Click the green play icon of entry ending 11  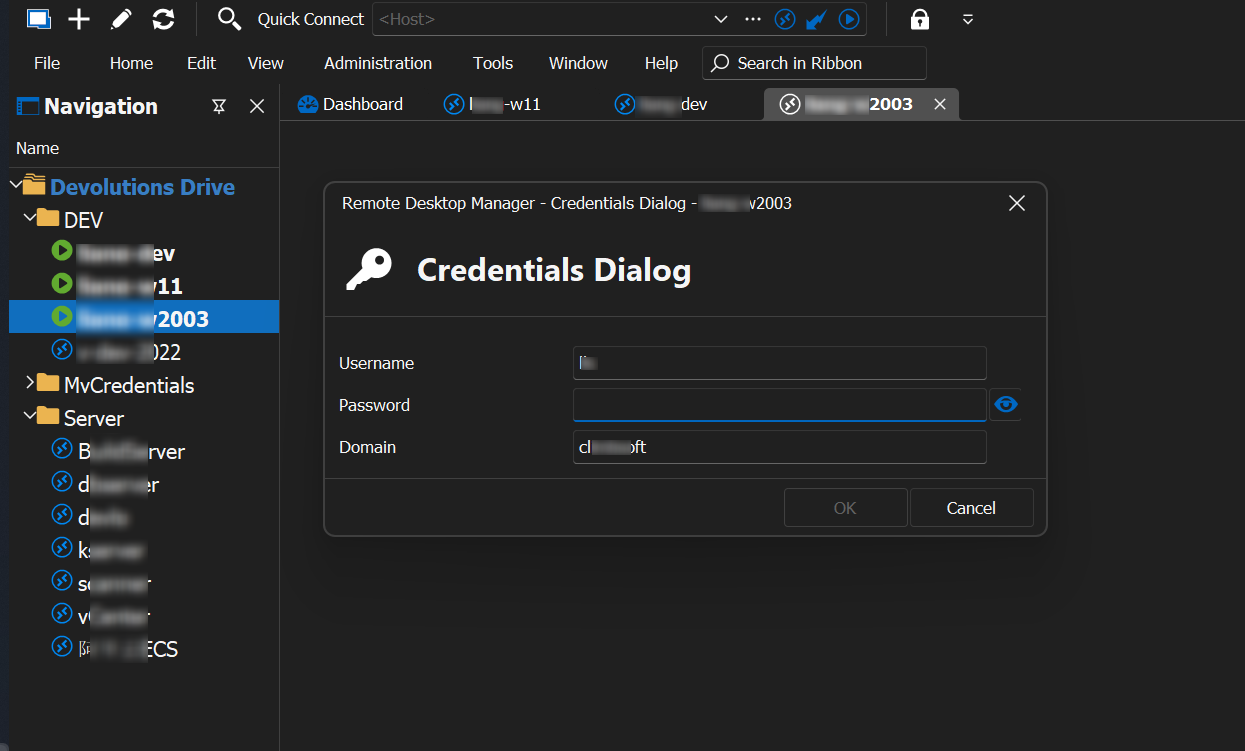point(62,285)
